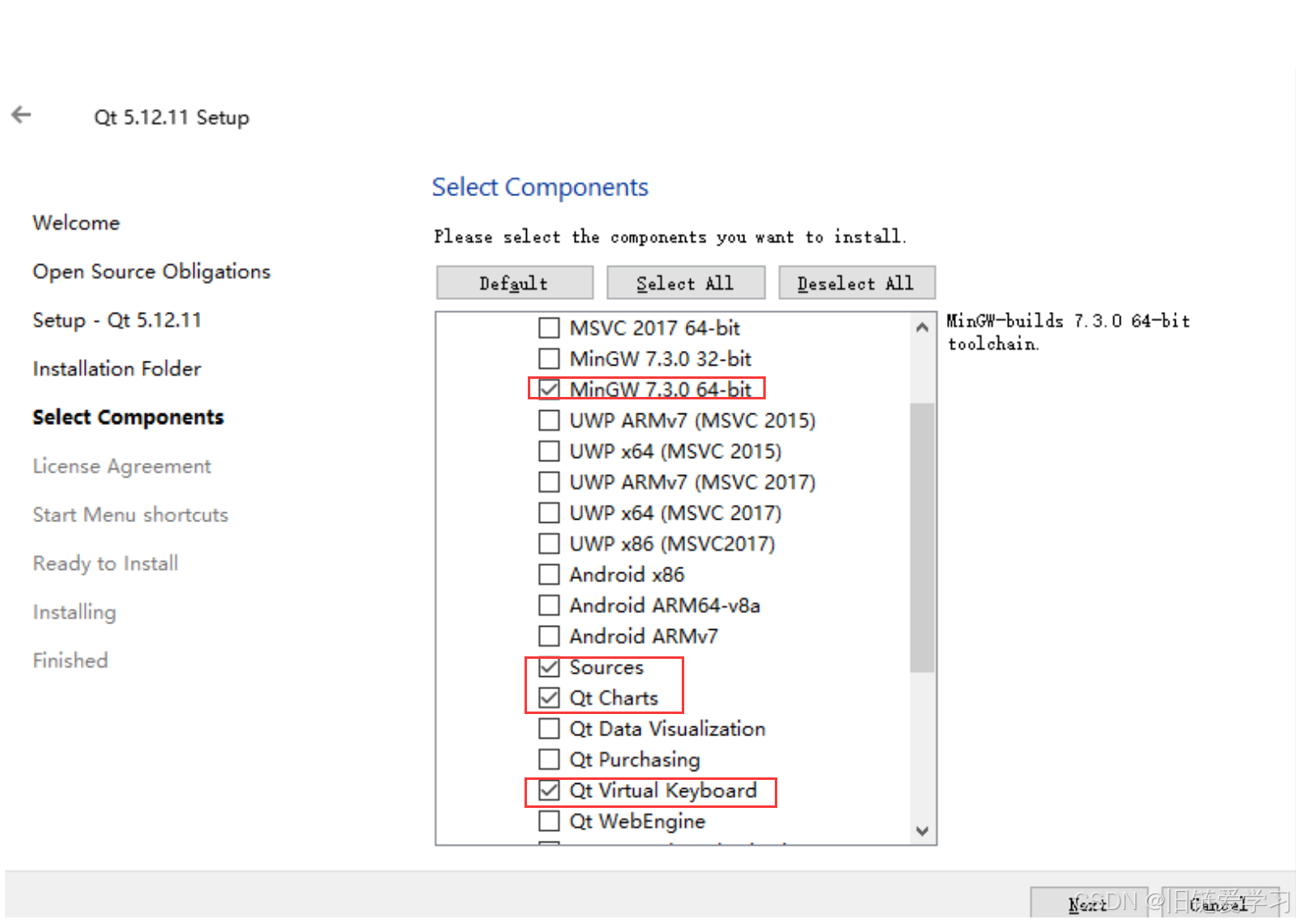1296x924 pixels.
Task: Enable the MSVC 2017 64-bit checkbox
Action: (549, 328)
